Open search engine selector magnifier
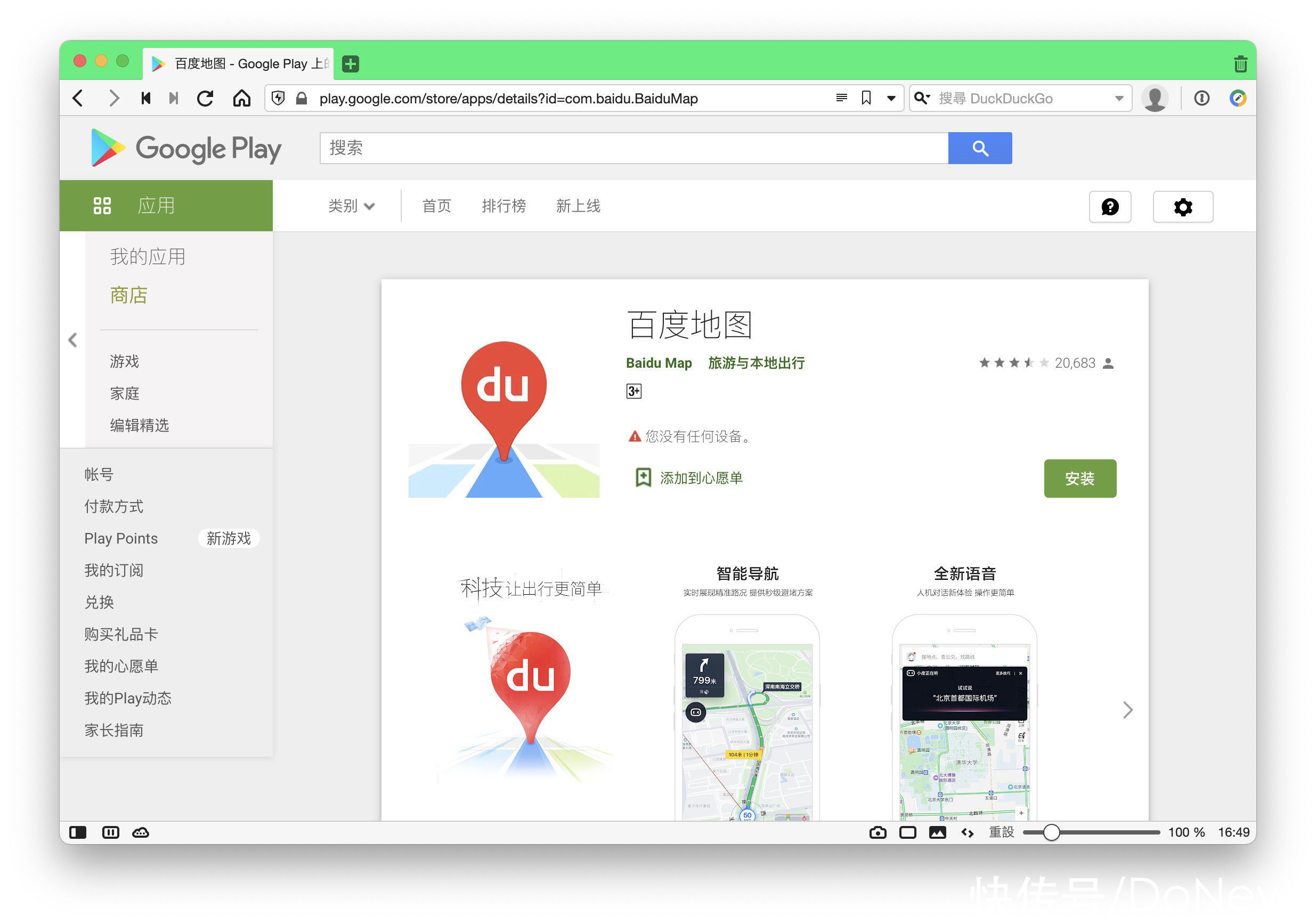 tap(922, 98)
